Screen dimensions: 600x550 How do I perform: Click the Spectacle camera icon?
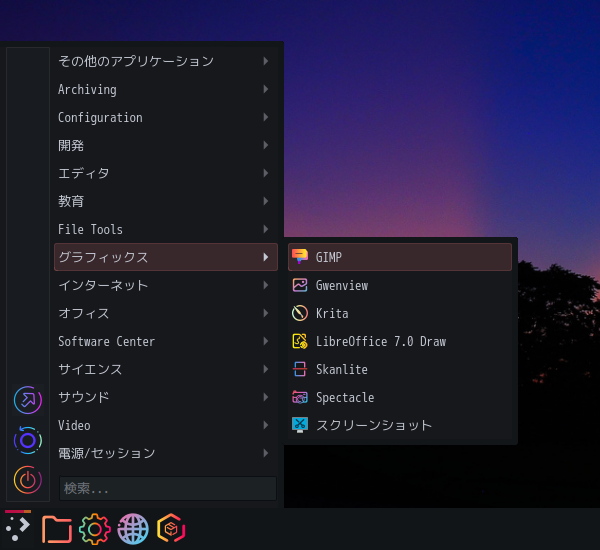[300, 397]
